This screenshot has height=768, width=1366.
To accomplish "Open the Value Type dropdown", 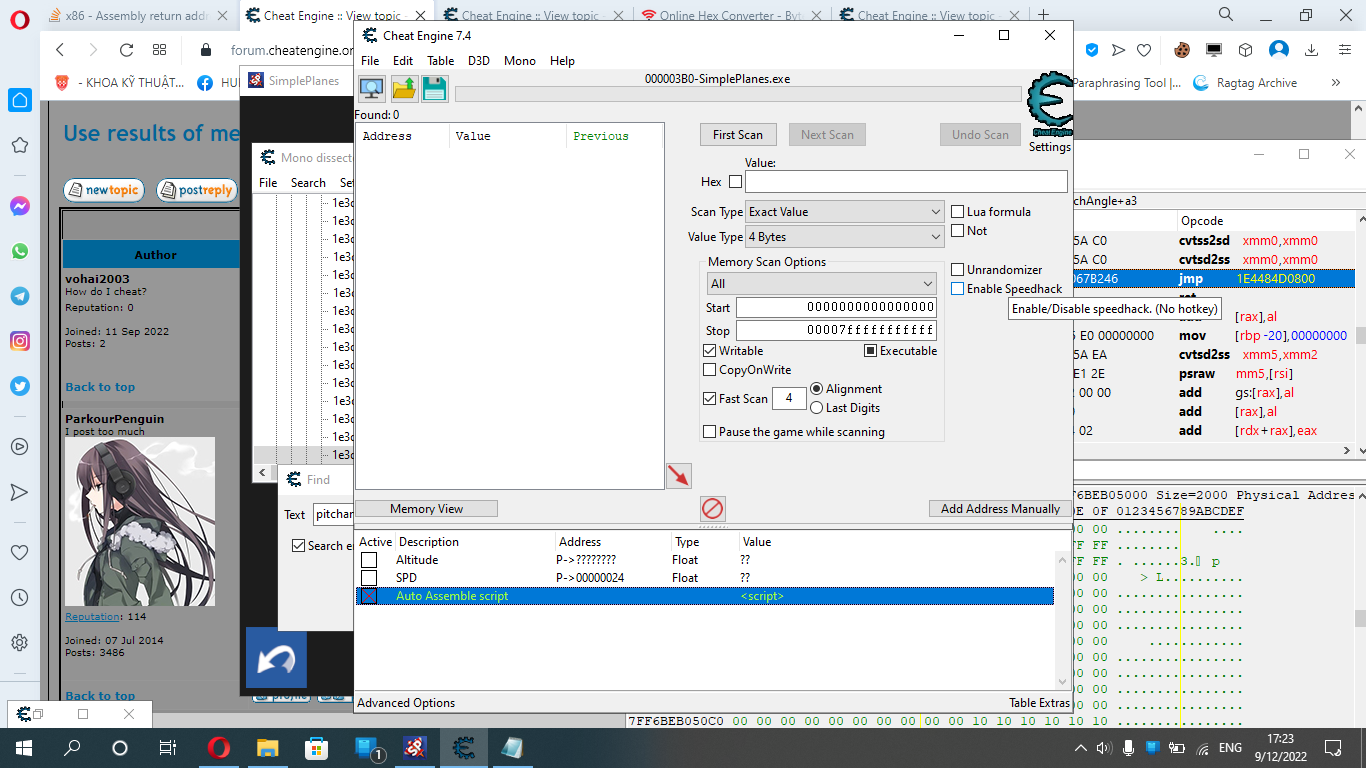I will [845, 237].
